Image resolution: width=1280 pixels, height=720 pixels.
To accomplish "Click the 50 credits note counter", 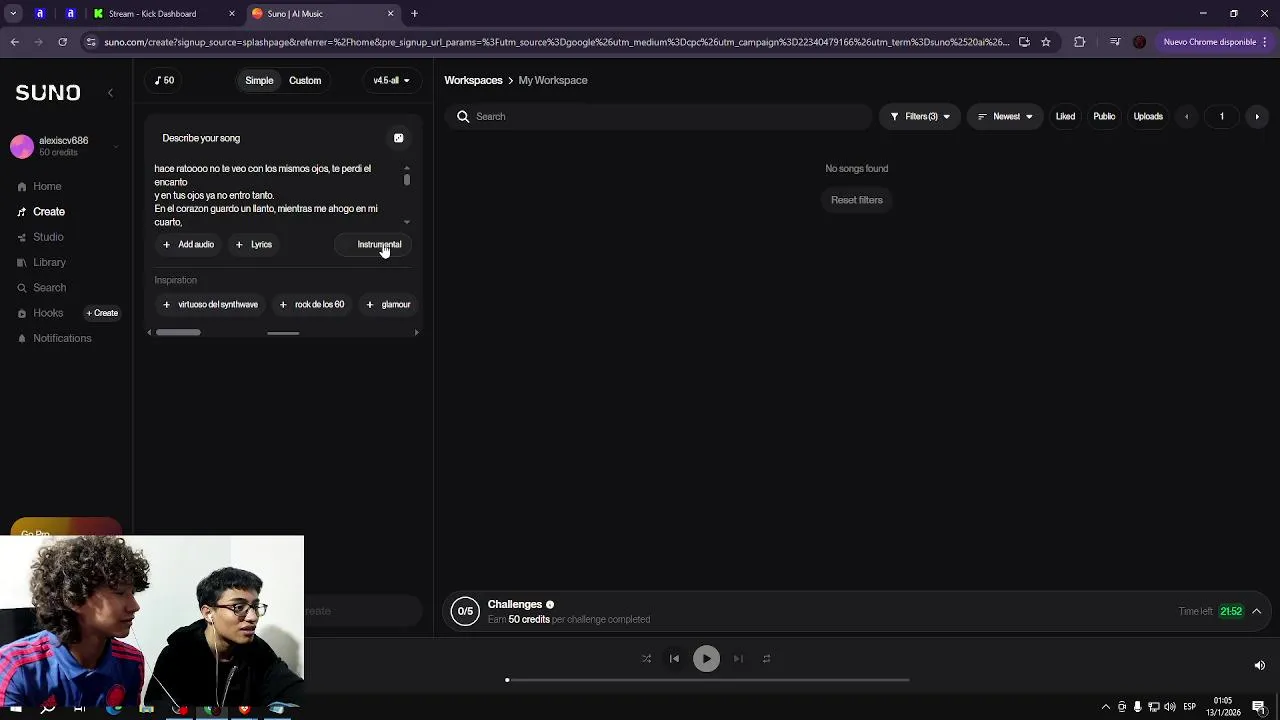I will pyautogui.click(x=165, y=80).
